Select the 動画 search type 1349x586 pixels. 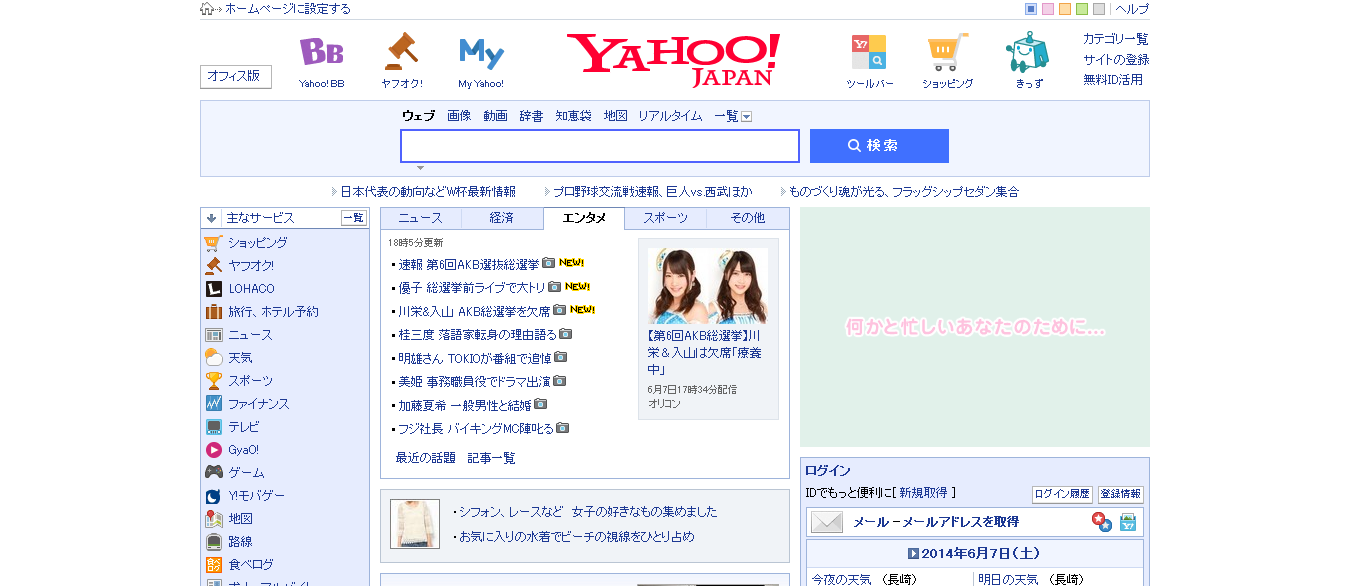pyautogui.click(x=495, y=116)
